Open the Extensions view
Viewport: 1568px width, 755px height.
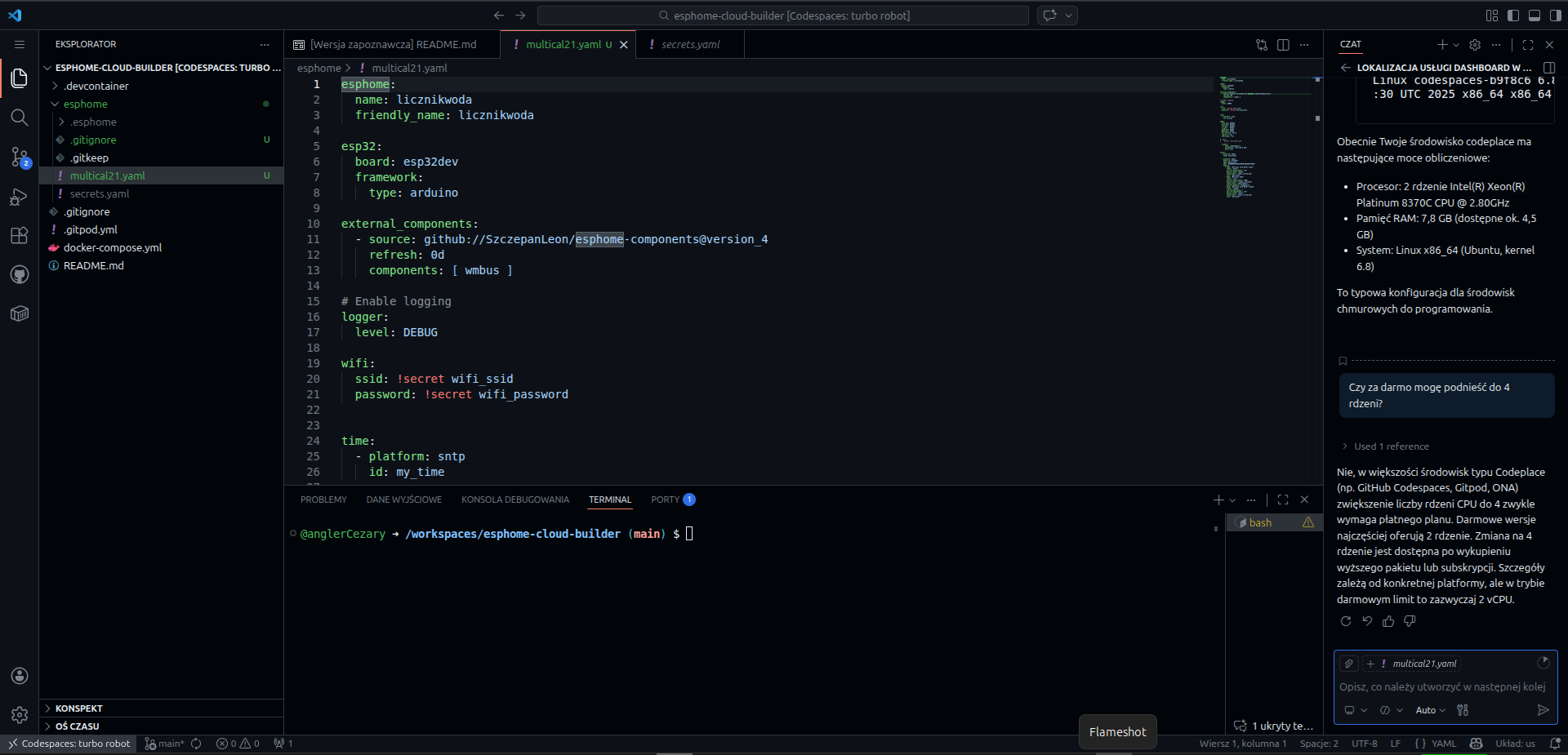click(x=20, y=236)
